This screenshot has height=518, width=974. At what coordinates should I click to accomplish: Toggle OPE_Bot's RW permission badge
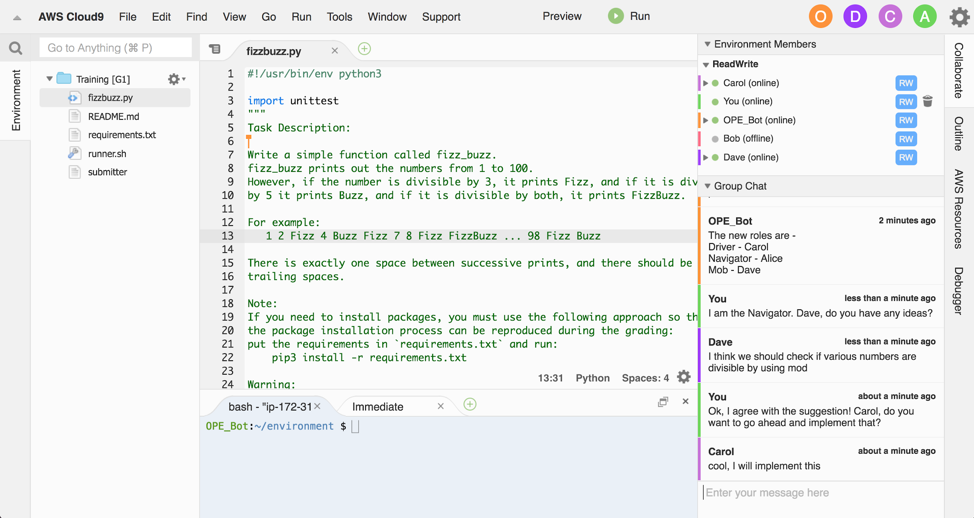(906, 120)
